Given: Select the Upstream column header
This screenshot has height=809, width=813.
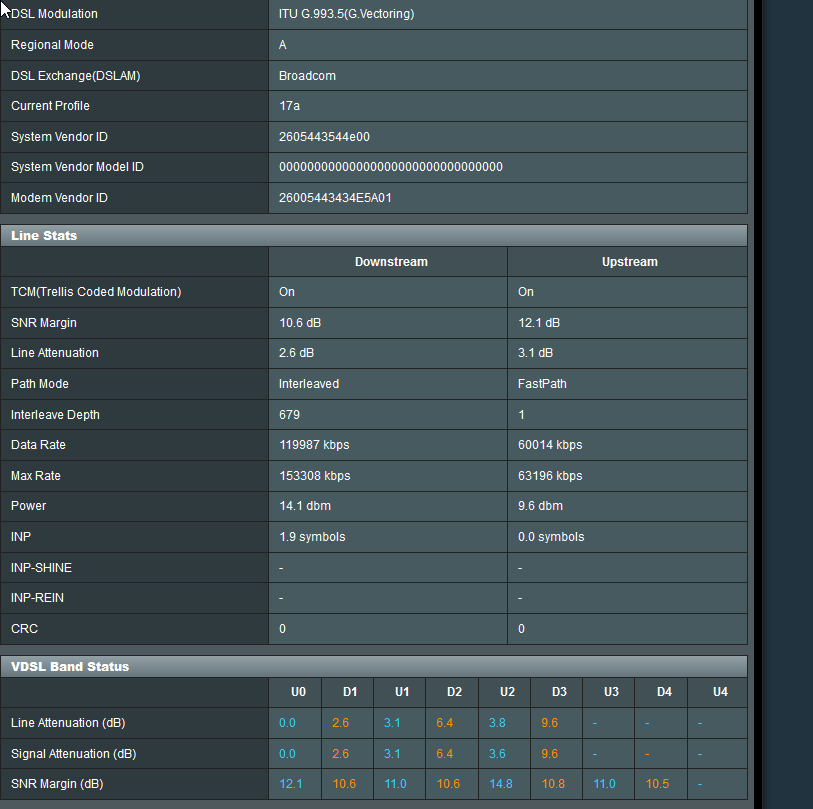Looking at the screenshot, I should point(629,262).
